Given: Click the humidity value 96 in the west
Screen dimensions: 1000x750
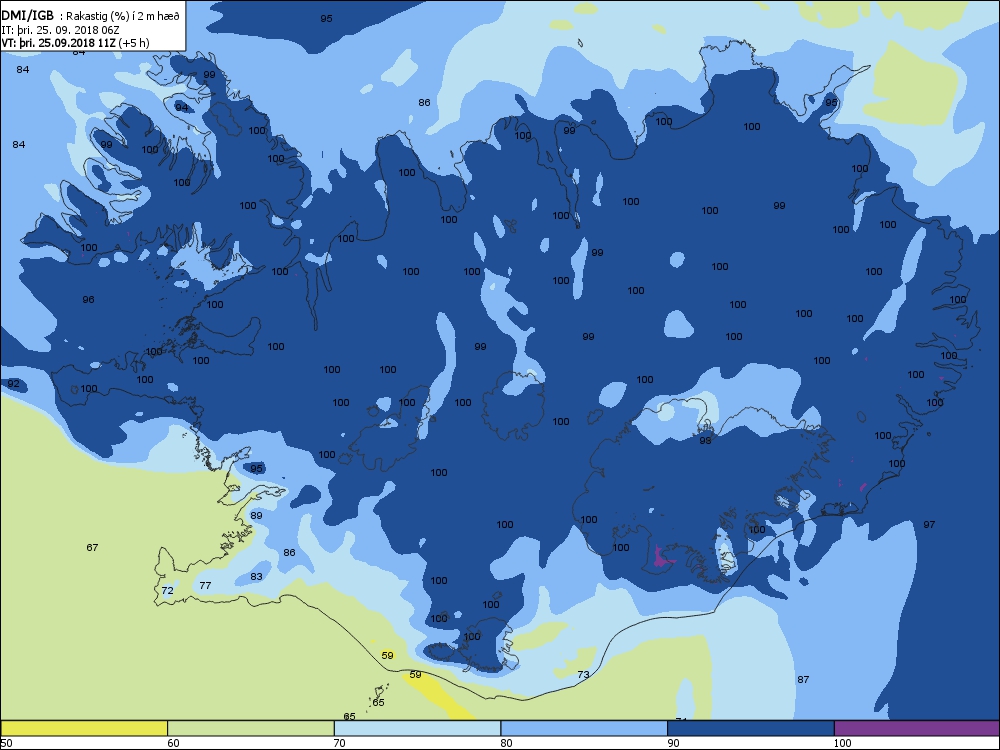Looking at the screenshot, I should click(x=89, y=299).
